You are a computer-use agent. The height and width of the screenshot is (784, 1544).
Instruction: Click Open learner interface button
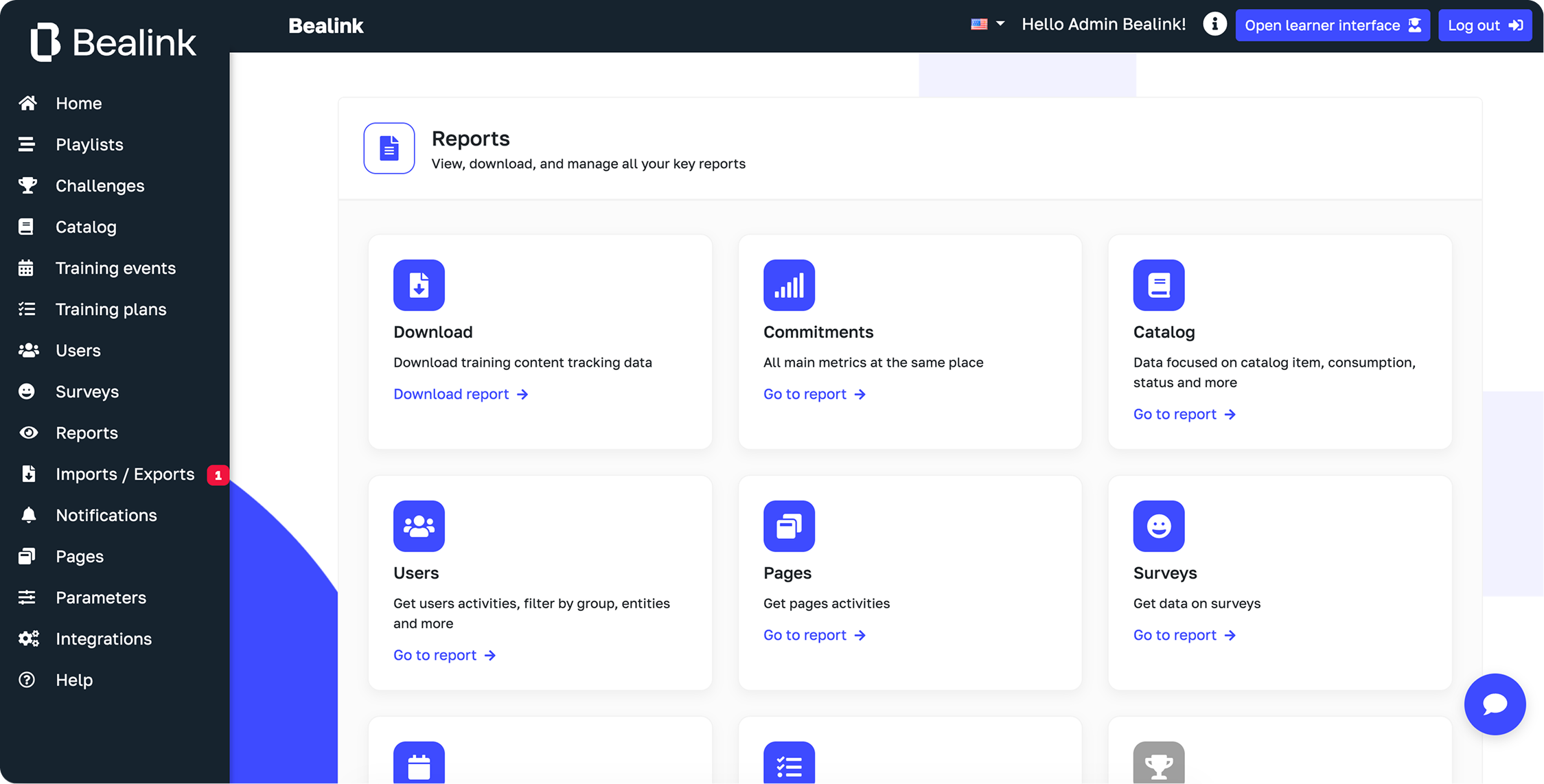(1332, 25)
